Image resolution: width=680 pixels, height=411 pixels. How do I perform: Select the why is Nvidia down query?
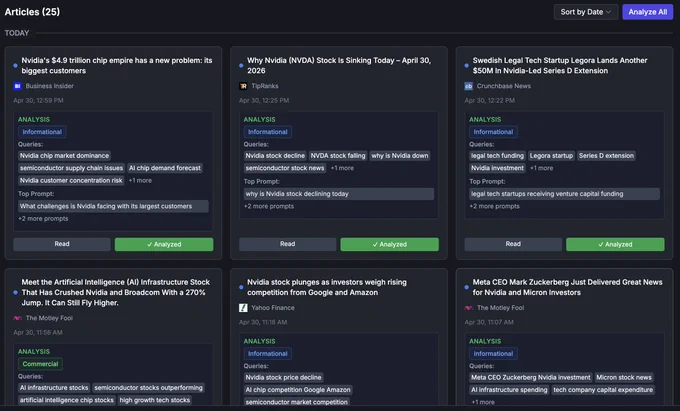pyautogui.click(x=400, y=156)
